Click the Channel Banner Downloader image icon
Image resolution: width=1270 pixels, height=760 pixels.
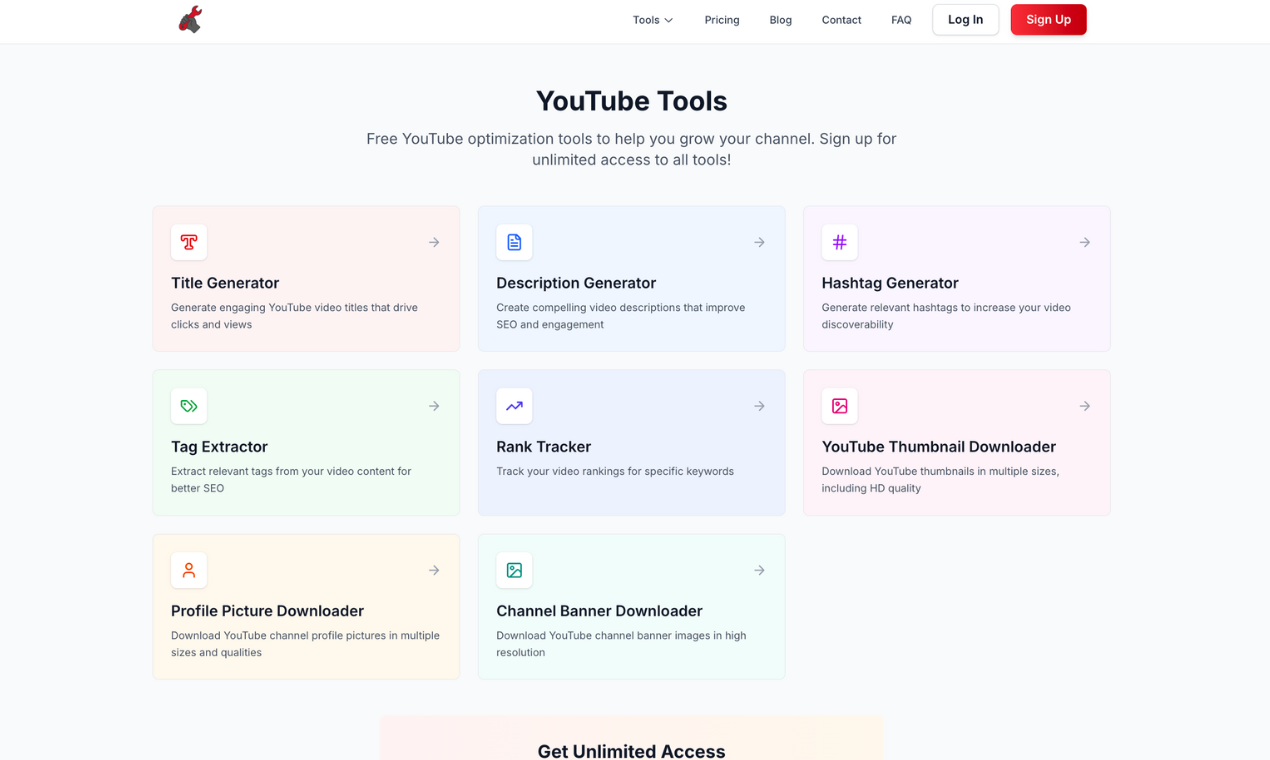pyautogui.click(x=514, y=570)
